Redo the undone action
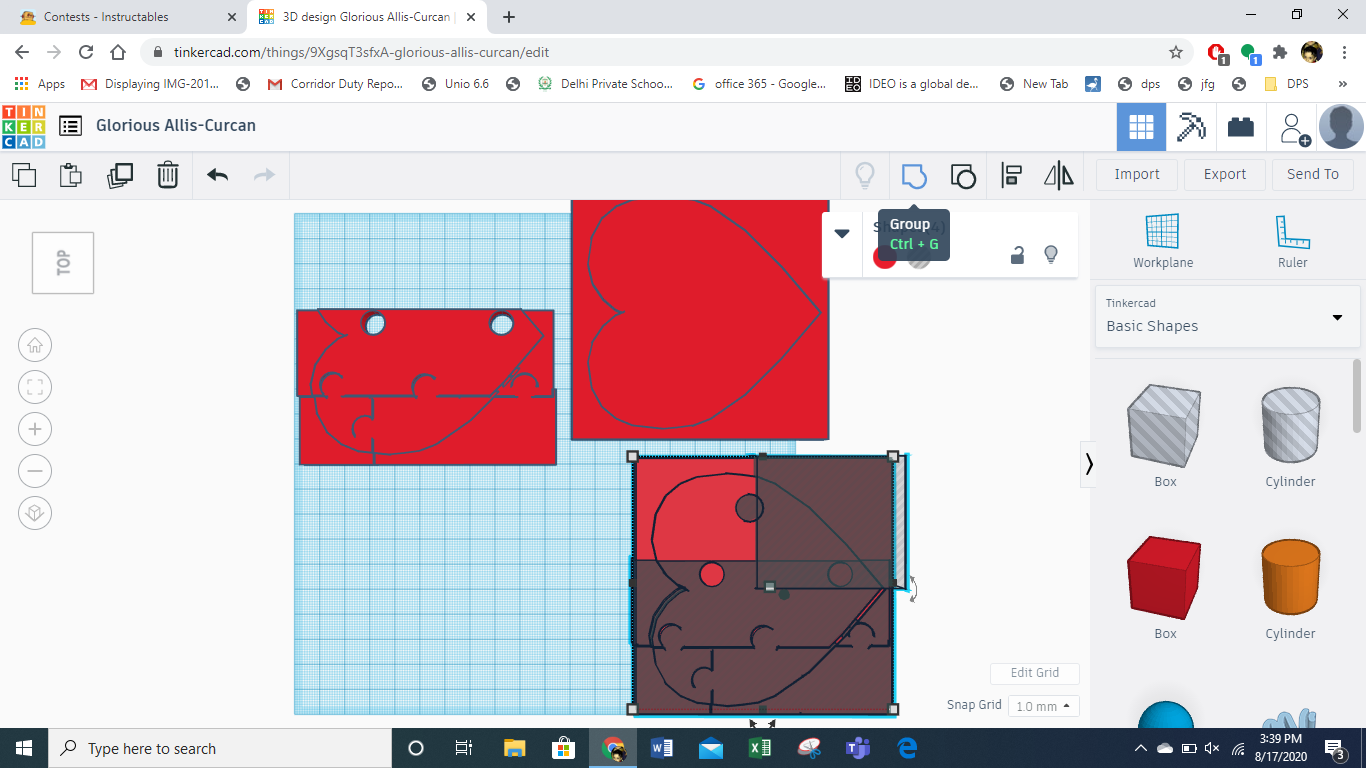Screen dimensions: 1366x768 264,175
